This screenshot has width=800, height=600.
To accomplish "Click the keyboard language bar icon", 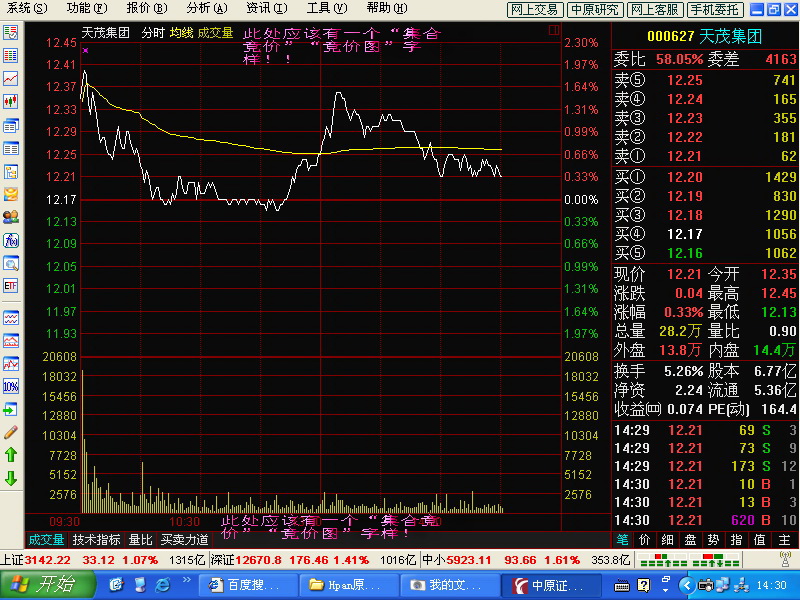I will coord(621,586).
